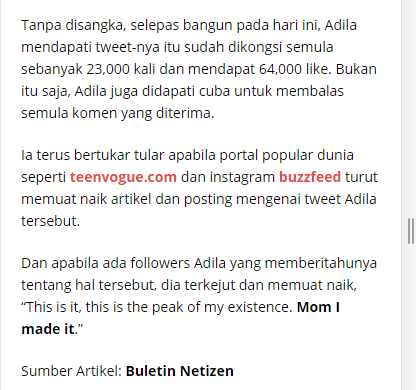This screenshot has height=390, width=416.
Task: Click the "23,000" number in the text
Action: coord(108,69)
